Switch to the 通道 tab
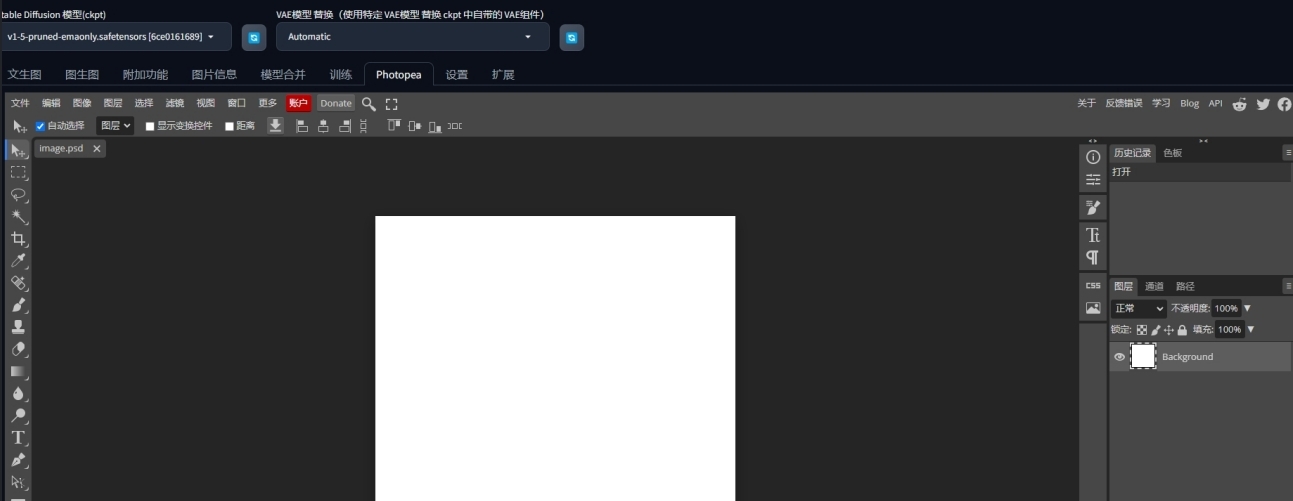 click(x=1154, y=287)
